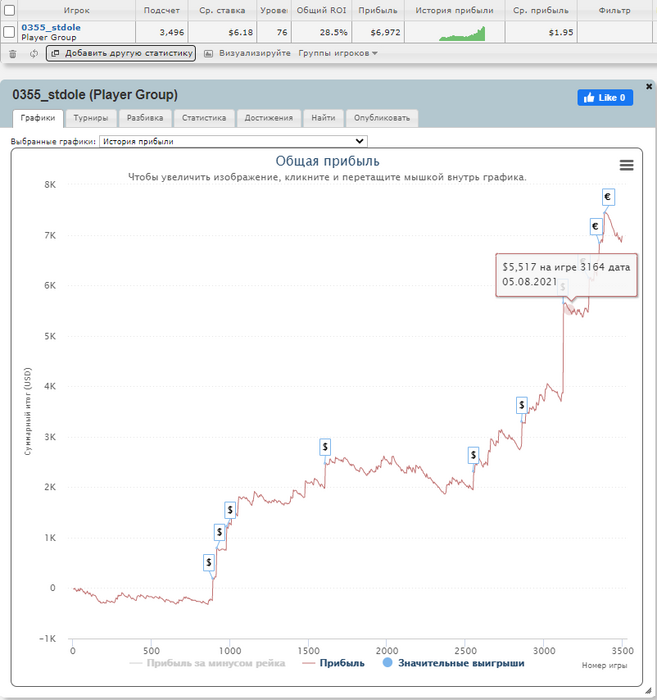Open the Опубликовать tab
Screen dimensions: 657x700
[x=382, y=118]
